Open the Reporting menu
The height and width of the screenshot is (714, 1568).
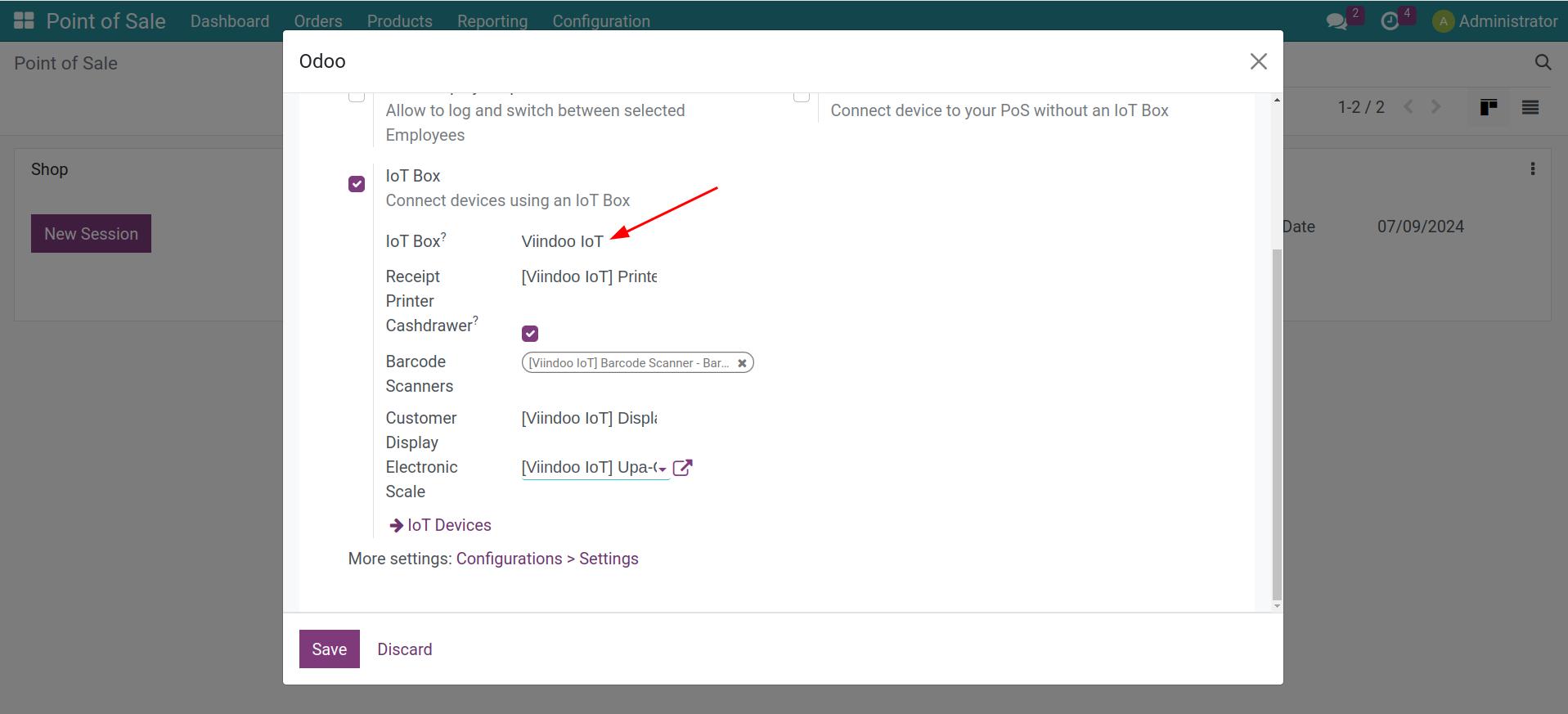[492, 21]
